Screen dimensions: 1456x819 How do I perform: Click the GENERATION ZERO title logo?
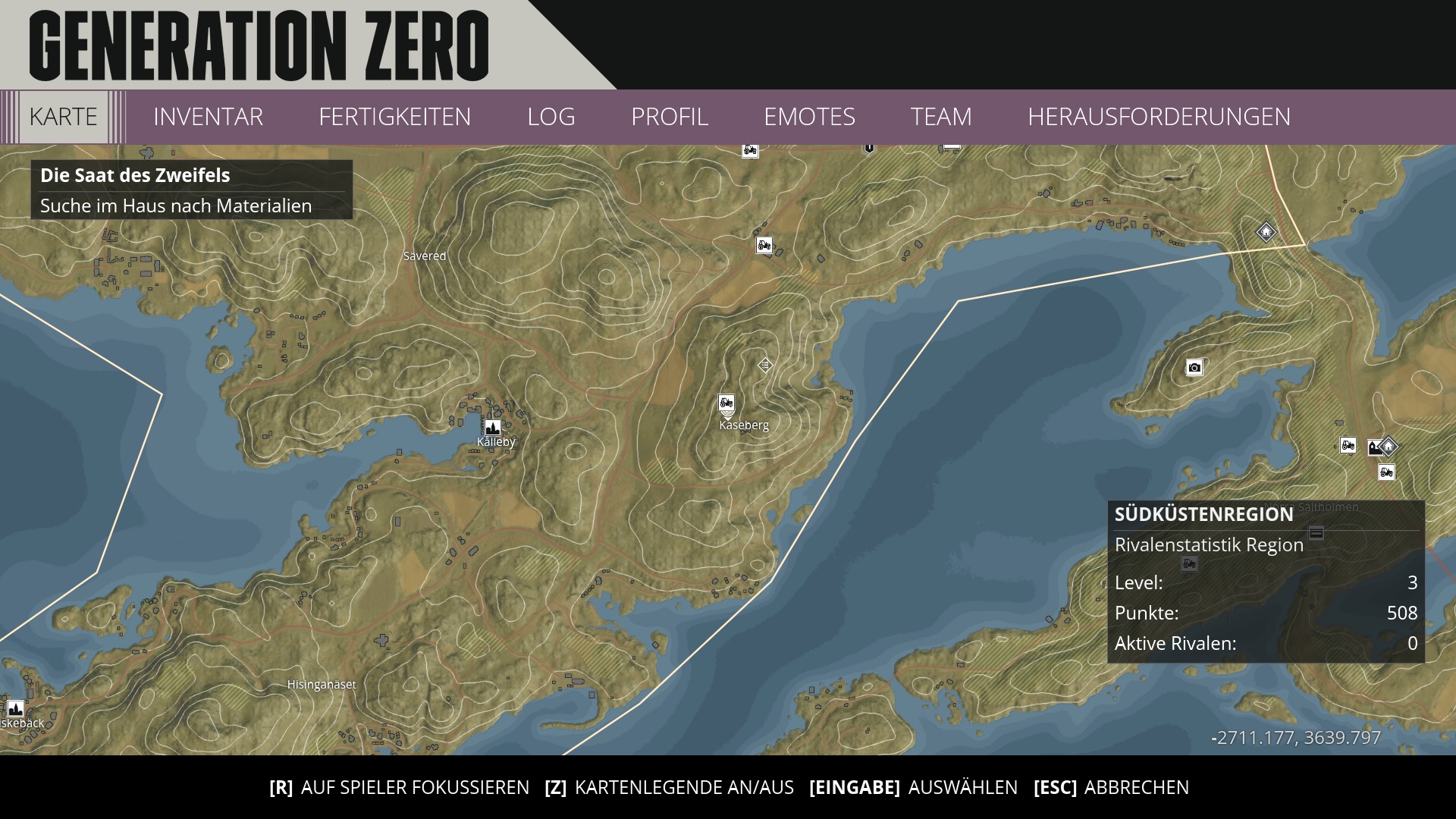pos(259,45)
